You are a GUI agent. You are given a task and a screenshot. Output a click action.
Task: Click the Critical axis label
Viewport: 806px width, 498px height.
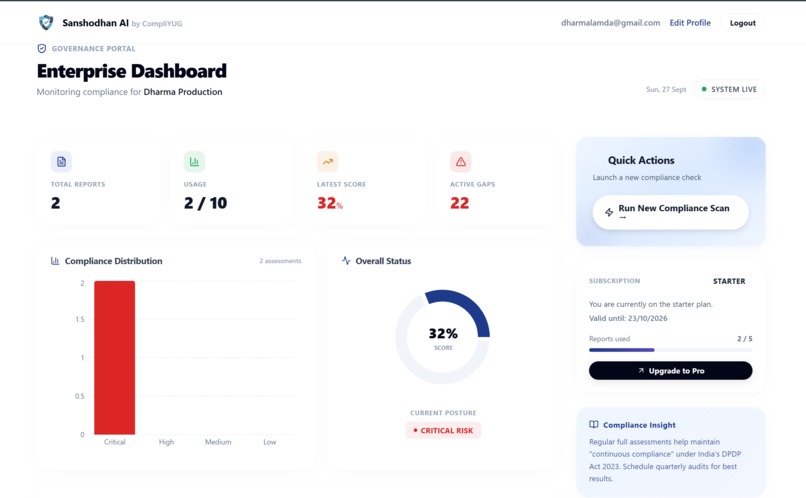click(x=115, y=442)
